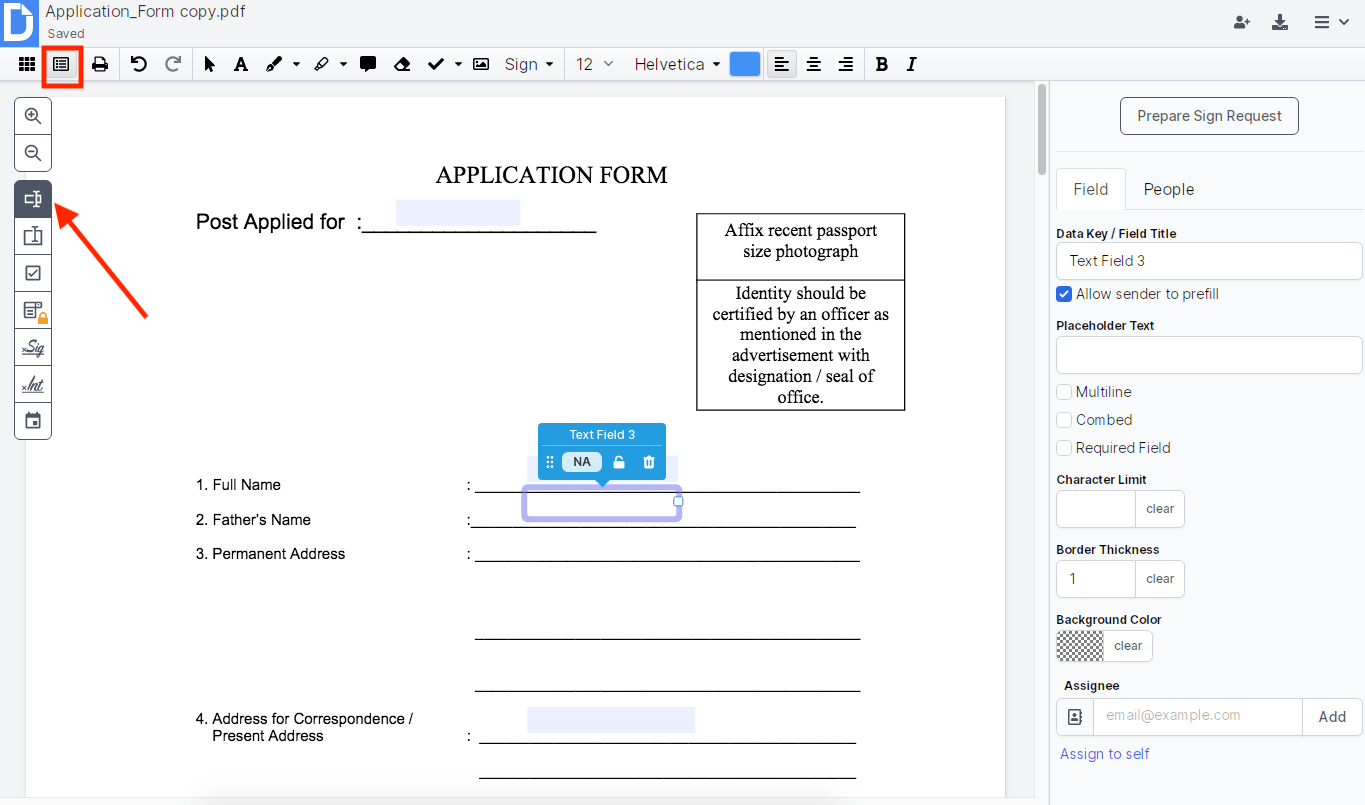
Task: Switch to the People tab
Action: click(x=1168, y=189)
